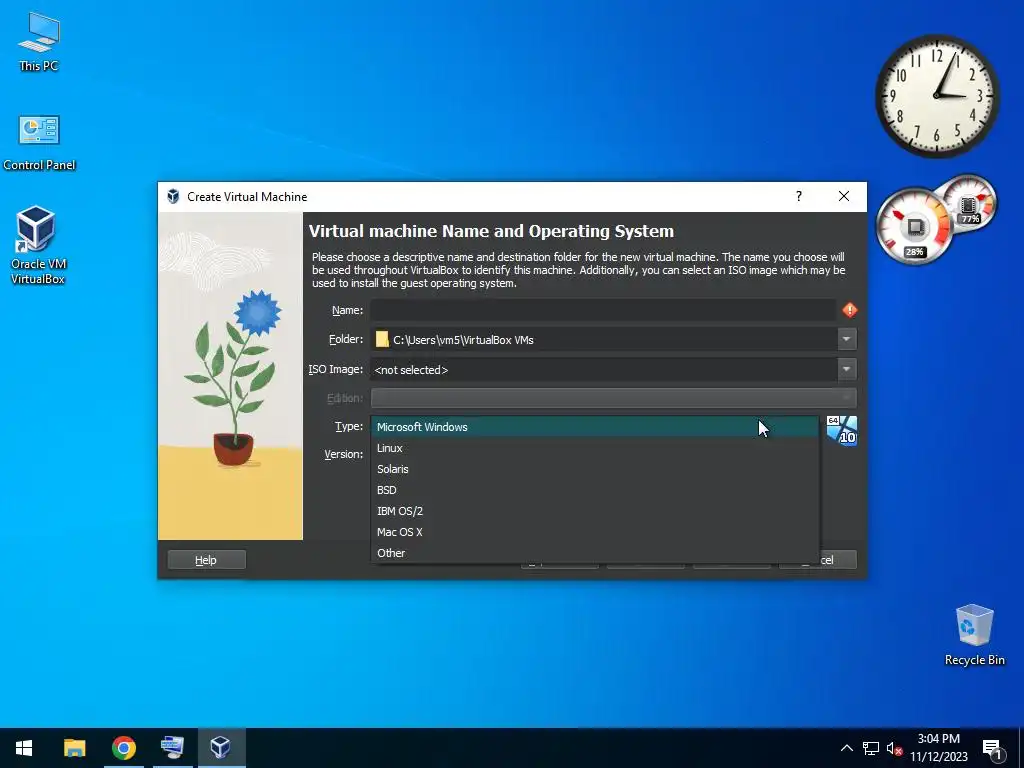The height and width of the screenshot is (768, 1024).
Task: Close the Create Virtual Machine dialog
Action: click(844, 197)
